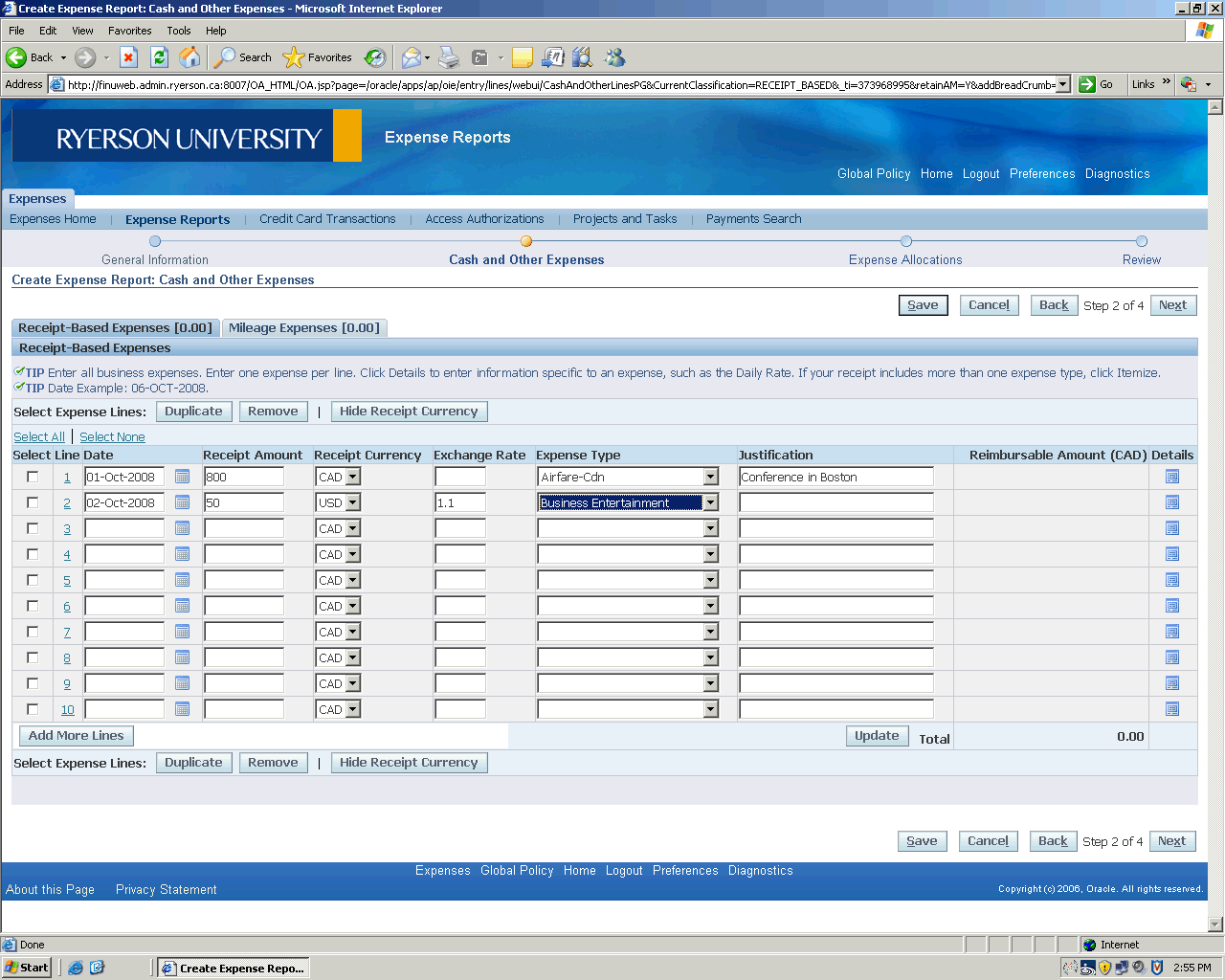Viewport: 1225px width, 980px height.
Task: Open calendar picker for line 1 date
Action: [x=182, y=477]
